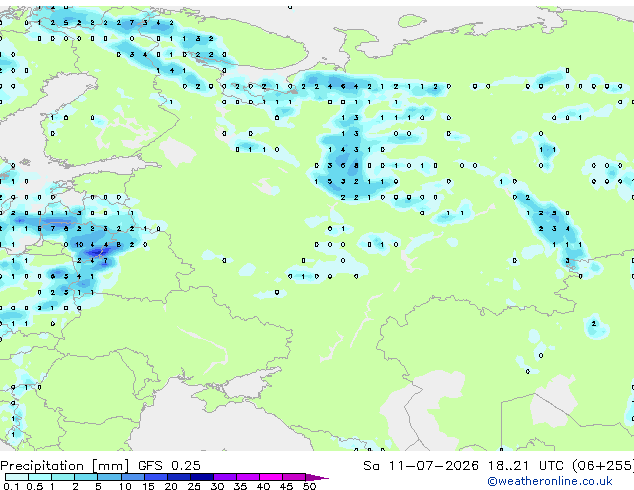This screenshot has height=490, width=634.
Task: Click the 'GFS 0.25' model label
Action: (x=169, y=466)
